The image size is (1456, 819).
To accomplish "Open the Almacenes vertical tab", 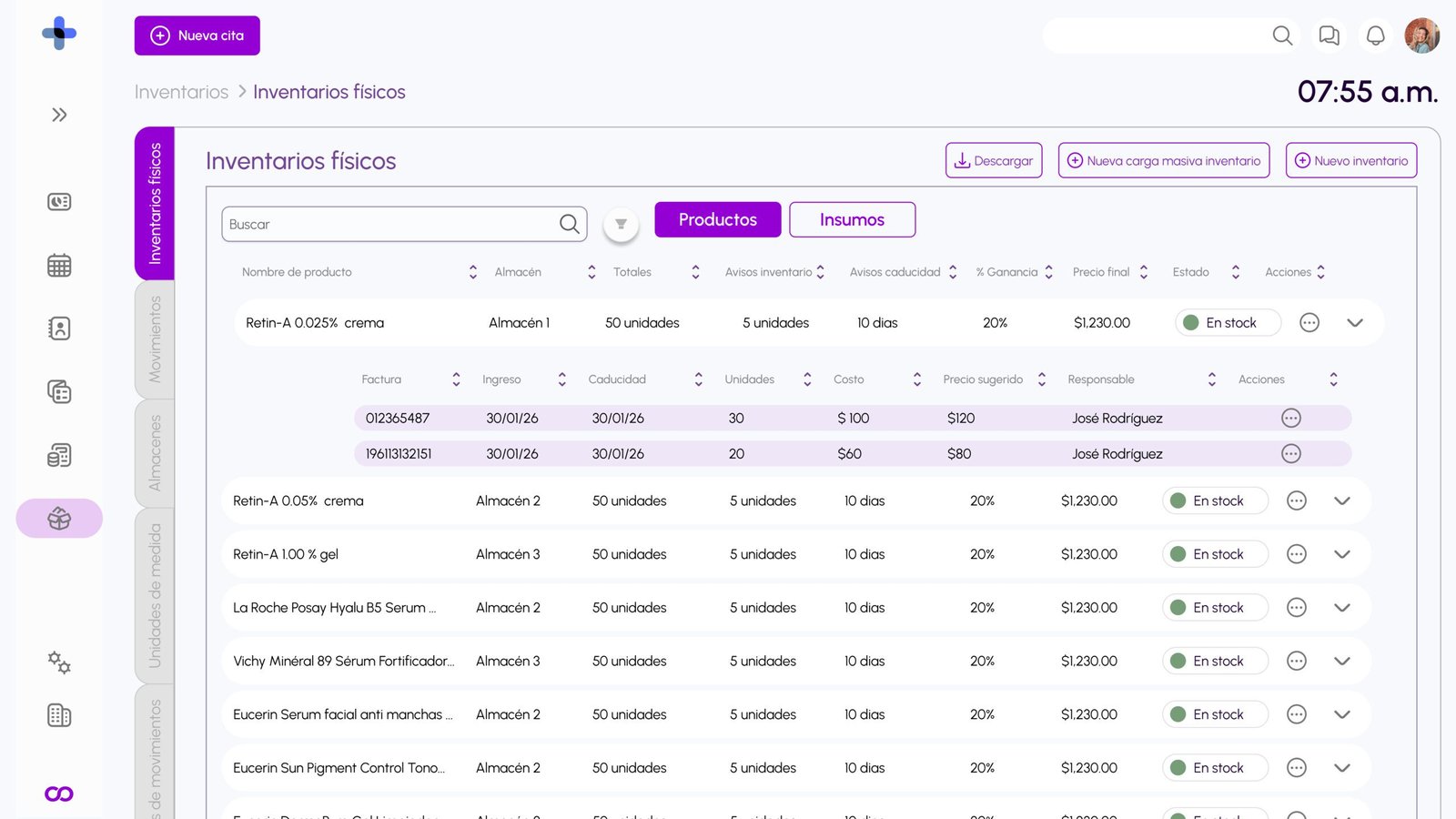I will point(155,452).
